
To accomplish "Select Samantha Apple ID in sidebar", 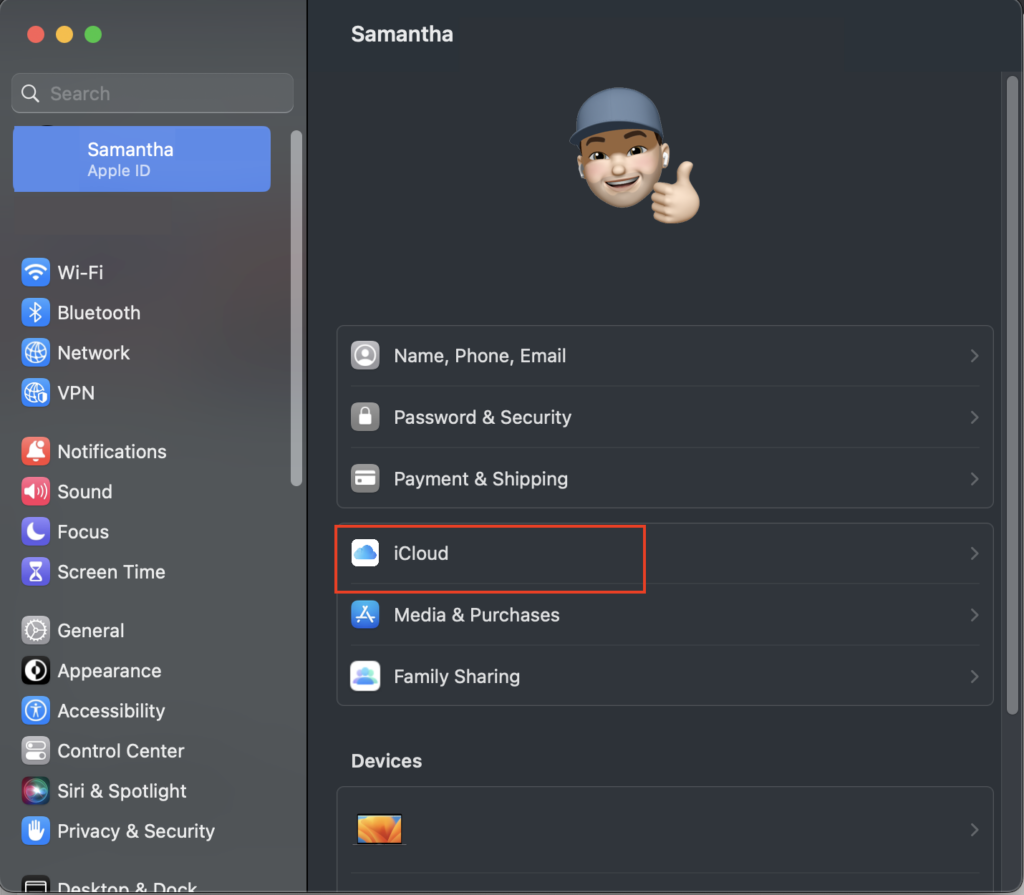I will [141, 159].
